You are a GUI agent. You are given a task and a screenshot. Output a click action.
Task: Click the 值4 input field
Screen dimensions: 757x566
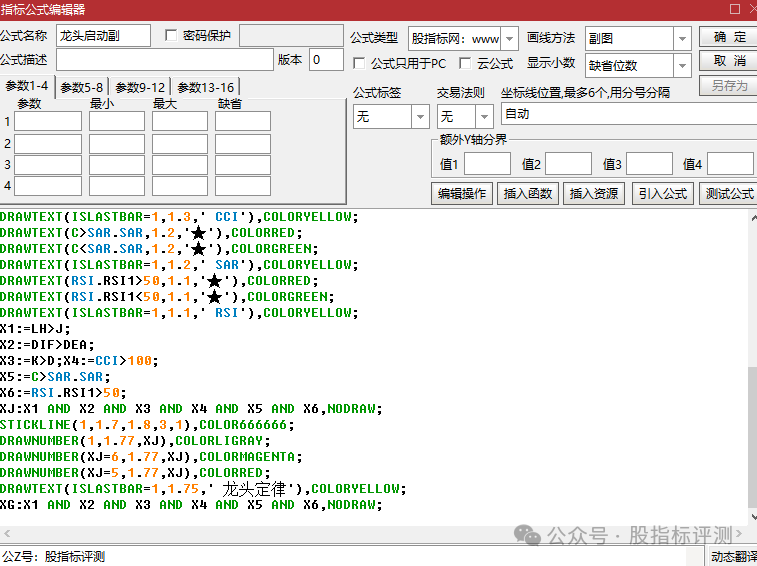point(730,164)
